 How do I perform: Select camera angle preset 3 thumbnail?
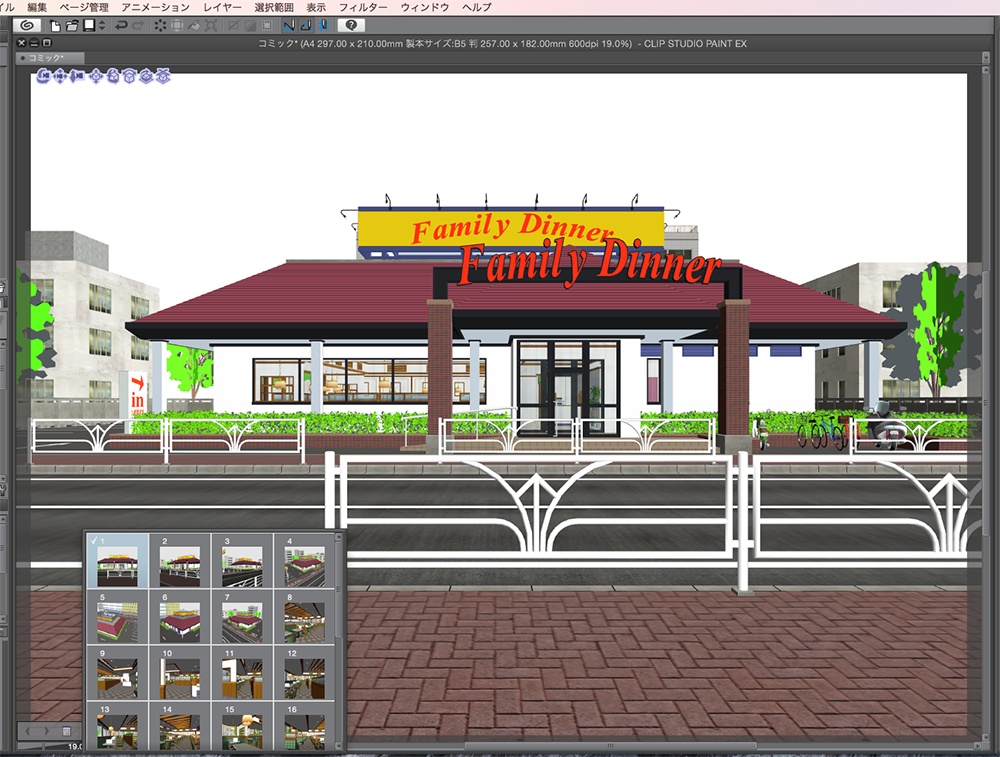coord(242,561)
